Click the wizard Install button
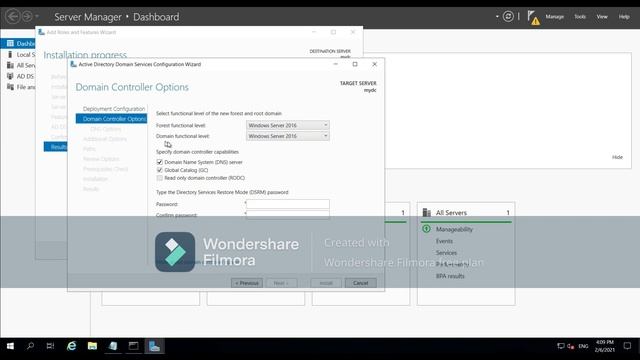The image size is (640, 360). pyautogui.click(x=326, y=283)
